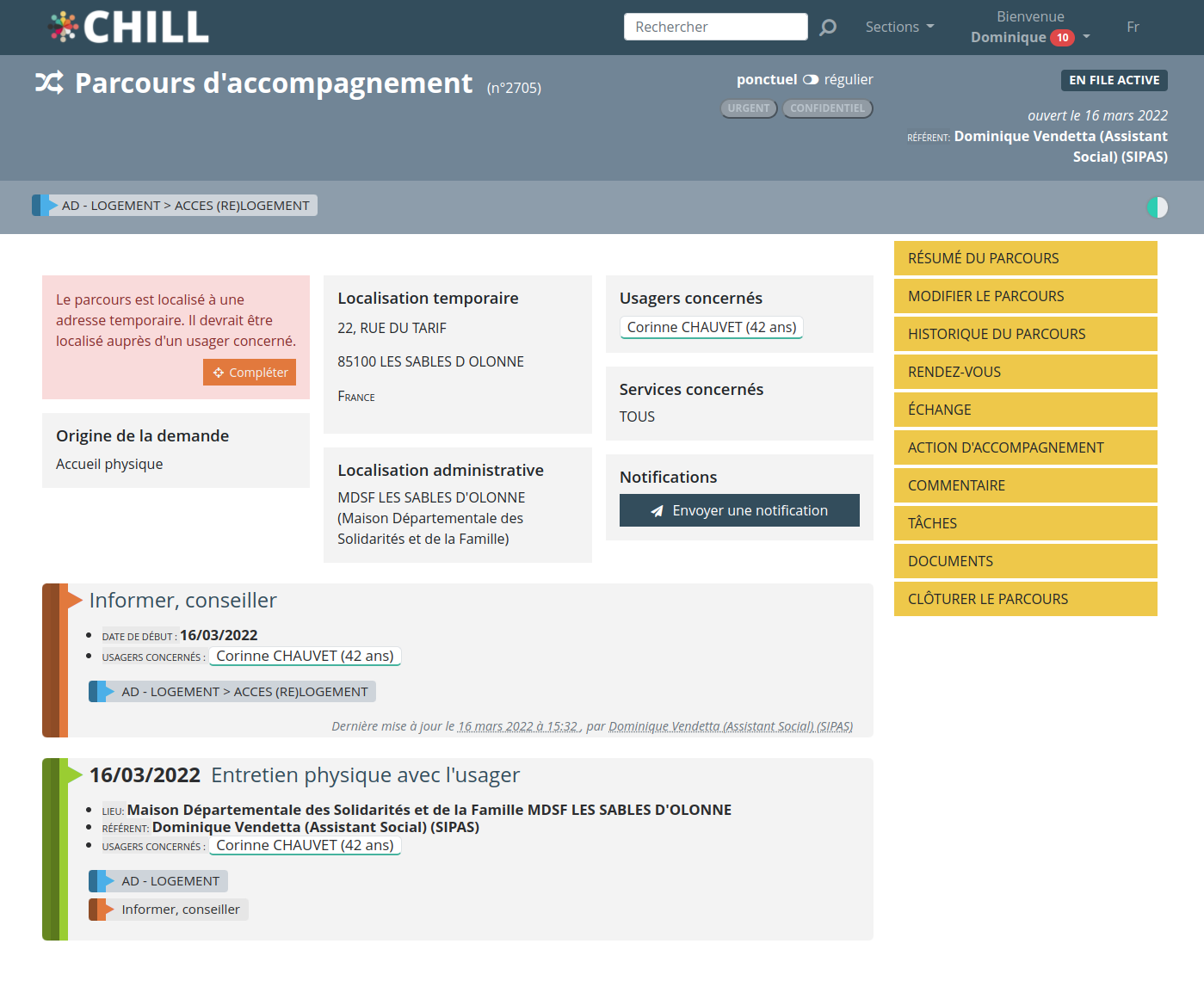Viewport: 1204px width, 987px height.
Task: Open Historique du parcours menu item
Action: click(x=1025, y=334)
